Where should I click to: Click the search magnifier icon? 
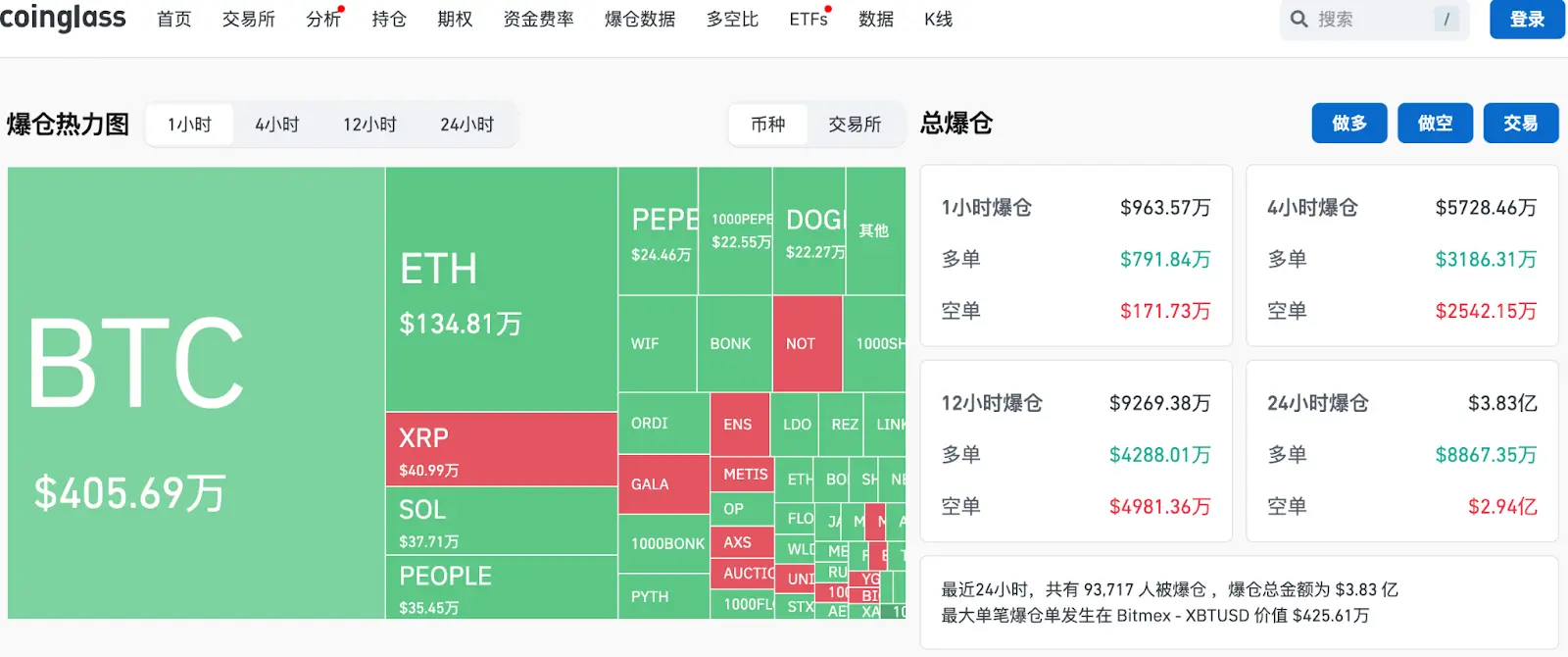point(1299,18)
